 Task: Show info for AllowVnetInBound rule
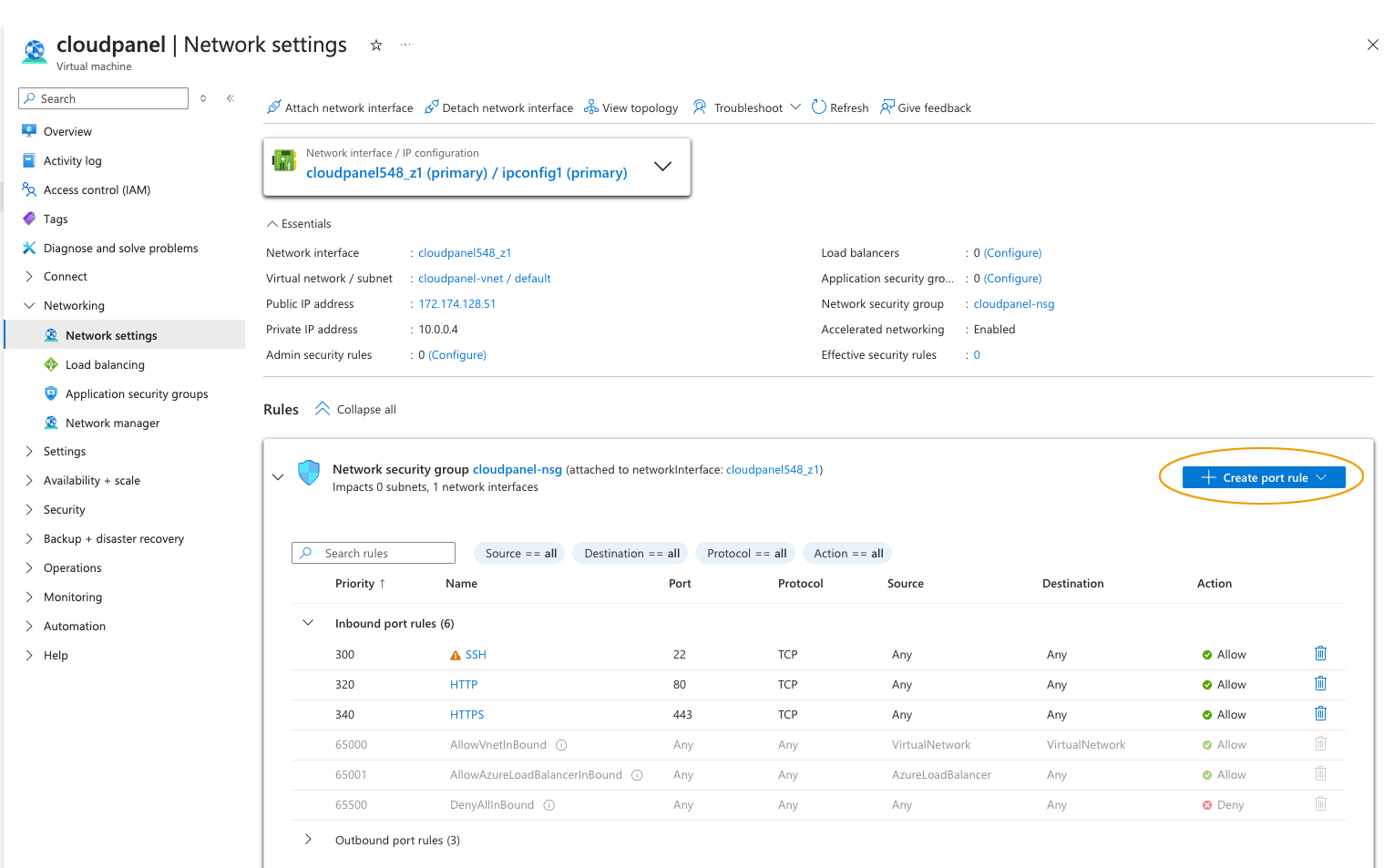click(561, 745)
